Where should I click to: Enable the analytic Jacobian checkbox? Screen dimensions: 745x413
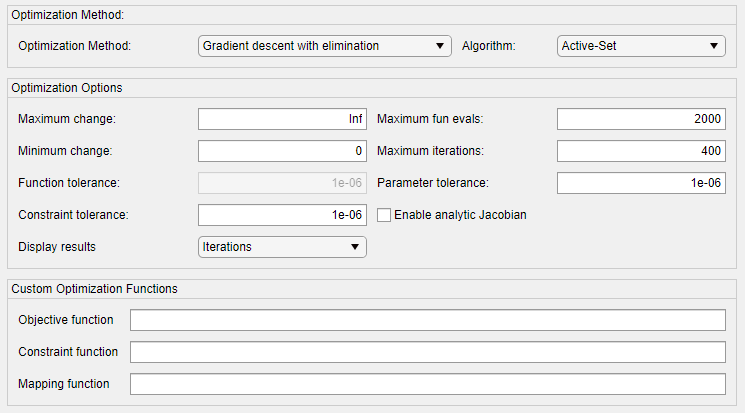point(384,215)
